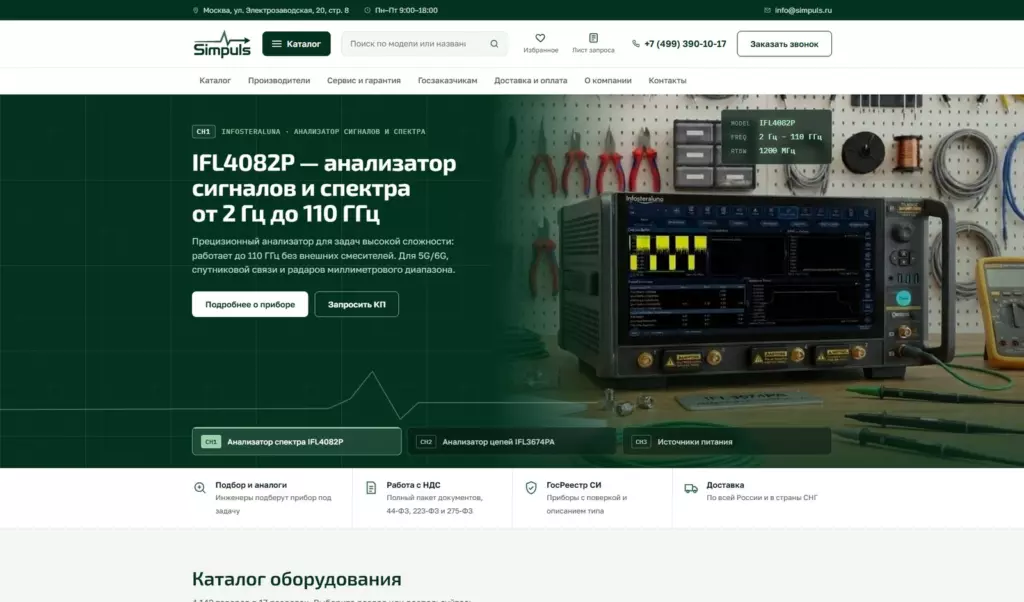Open Лист запроса list icon

click(x=593, y=38)
